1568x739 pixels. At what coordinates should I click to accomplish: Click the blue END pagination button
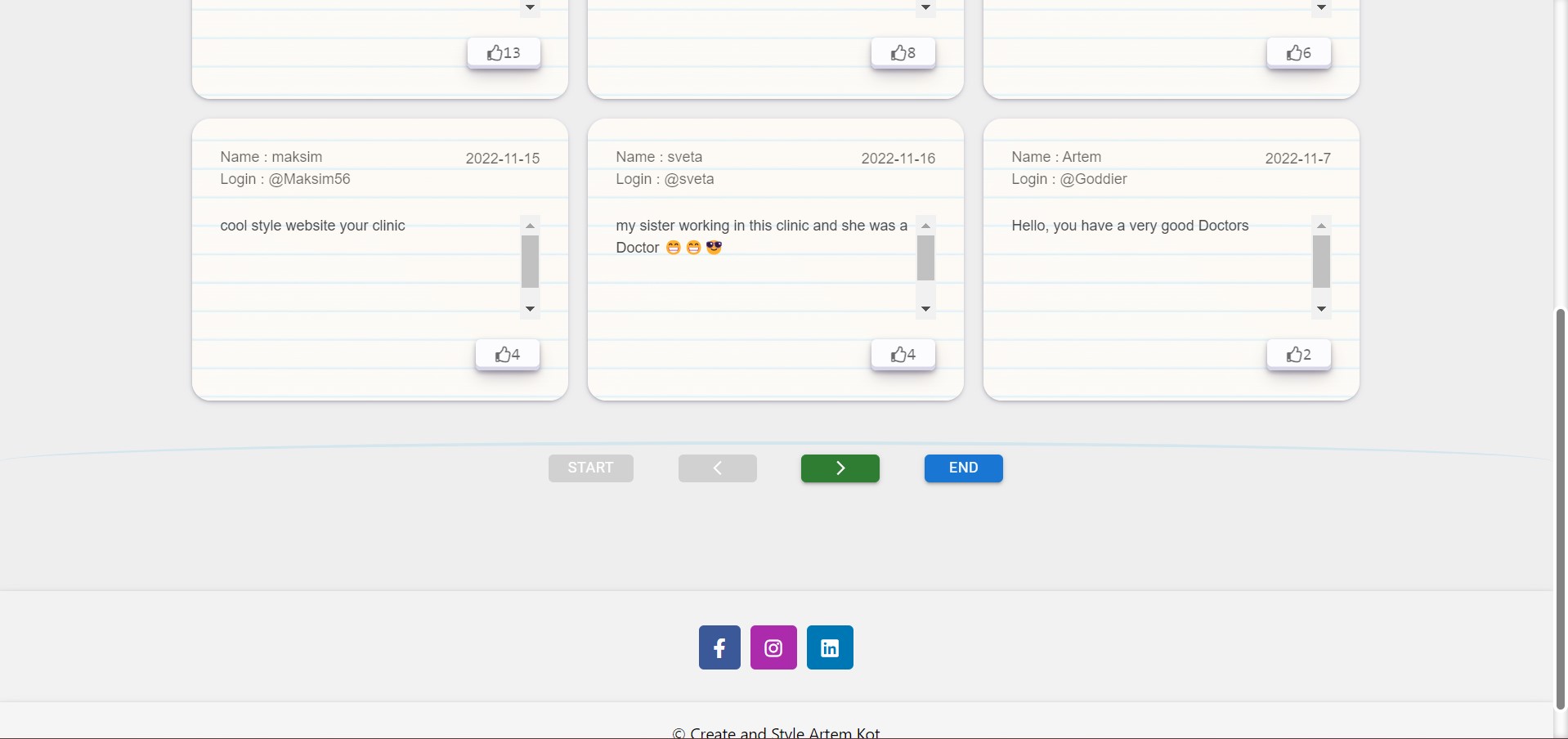(x=962, y=468)
